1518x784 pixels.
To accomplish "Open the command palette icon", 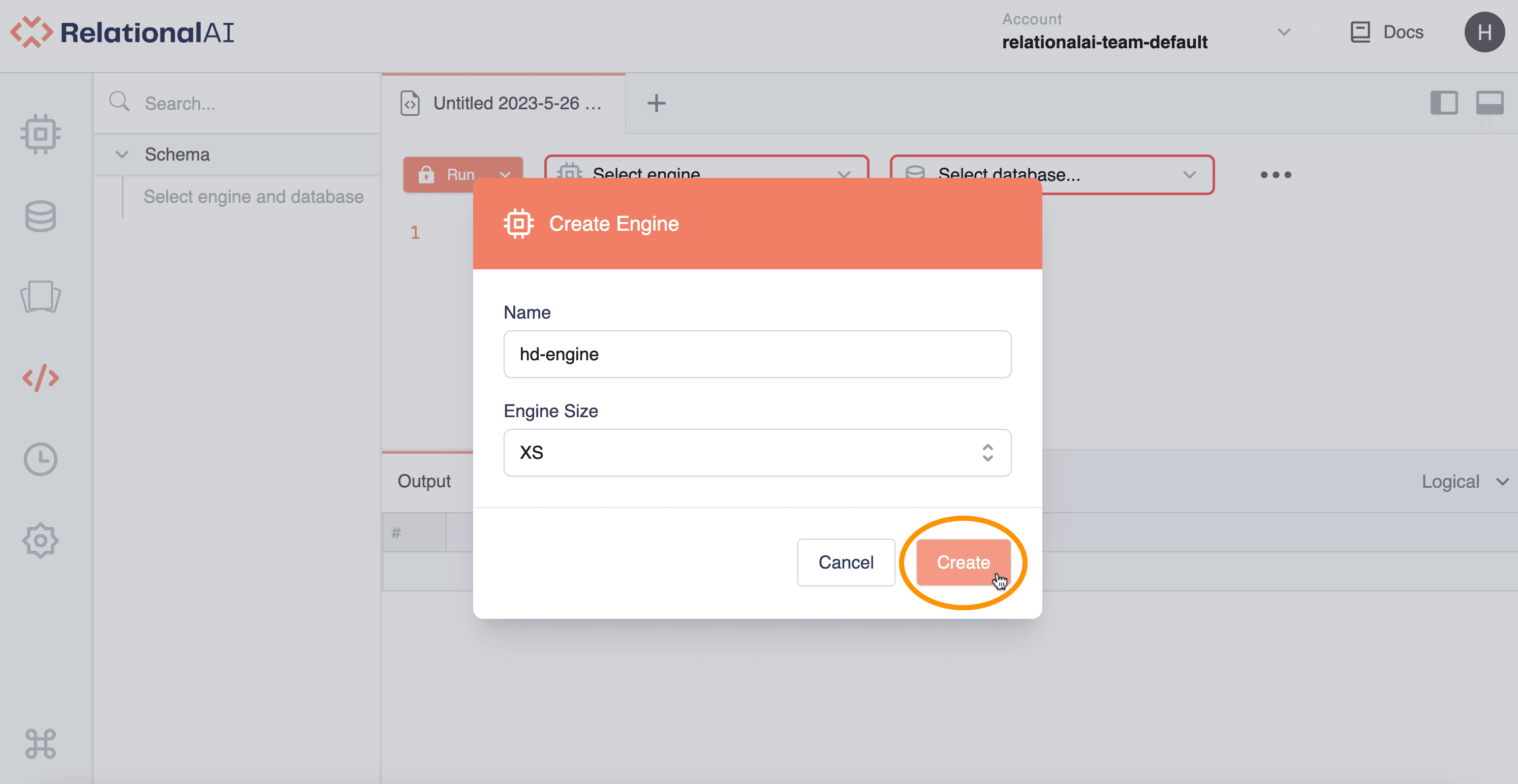I will [x=40, y=743].
